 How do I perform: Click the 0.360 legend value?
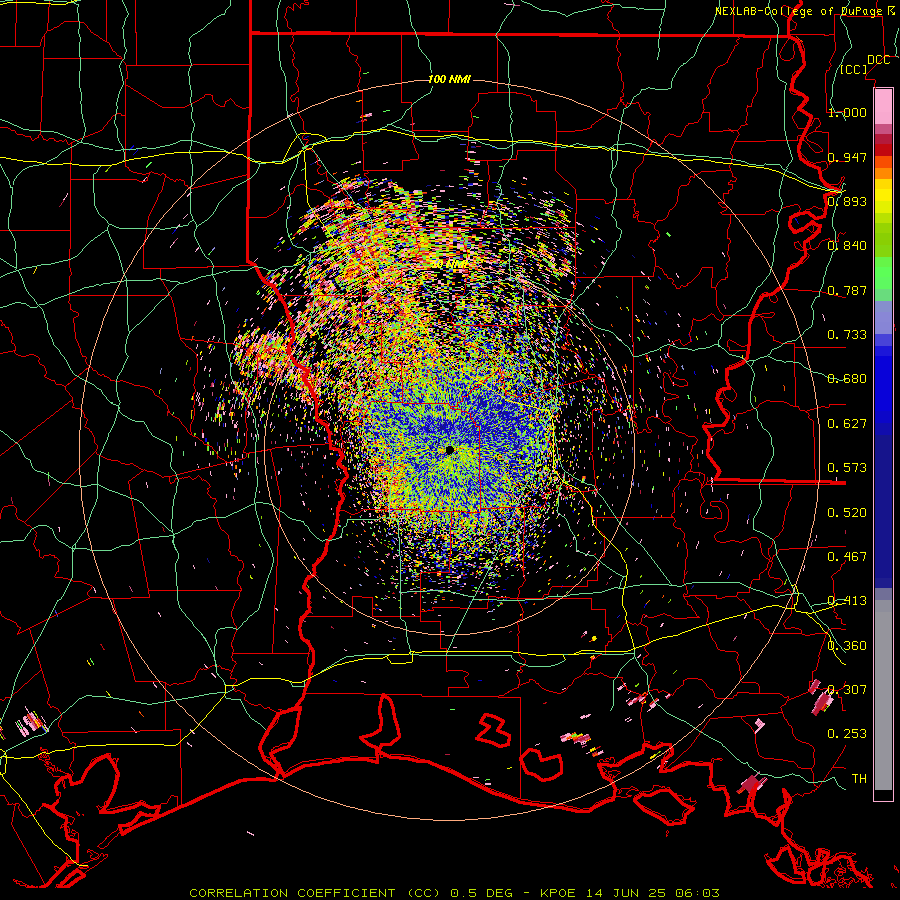pyautogui.click(x=847, y=646)
